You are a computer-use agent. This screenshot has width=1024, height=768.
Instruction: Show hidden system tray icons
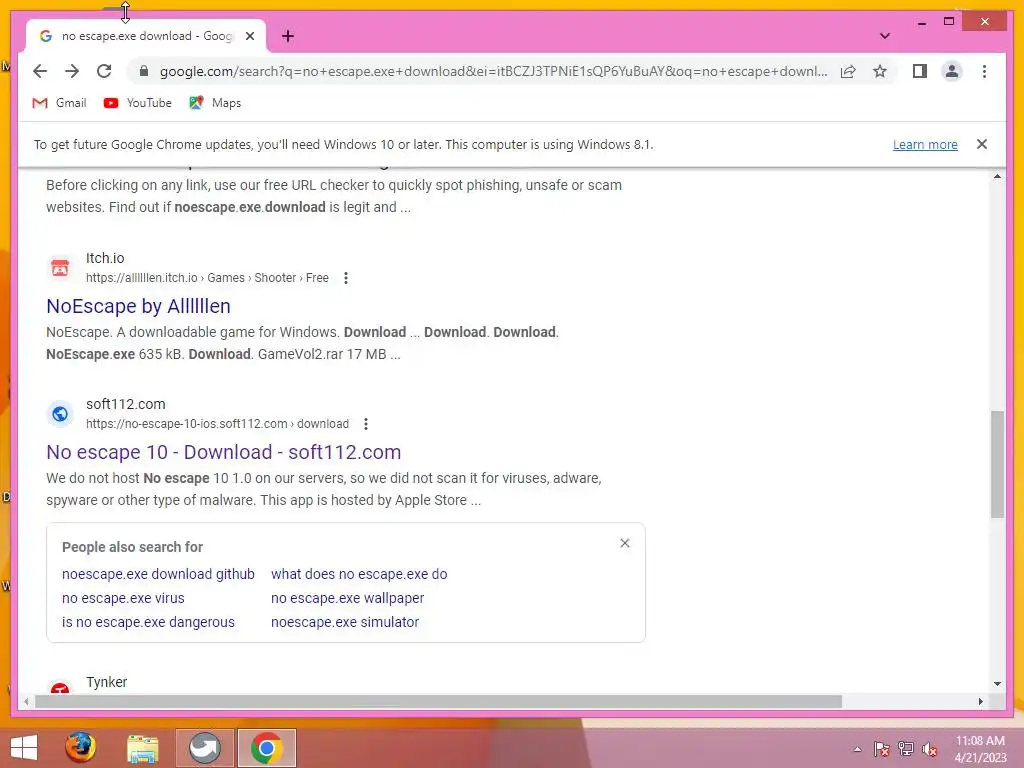point(857,749)
